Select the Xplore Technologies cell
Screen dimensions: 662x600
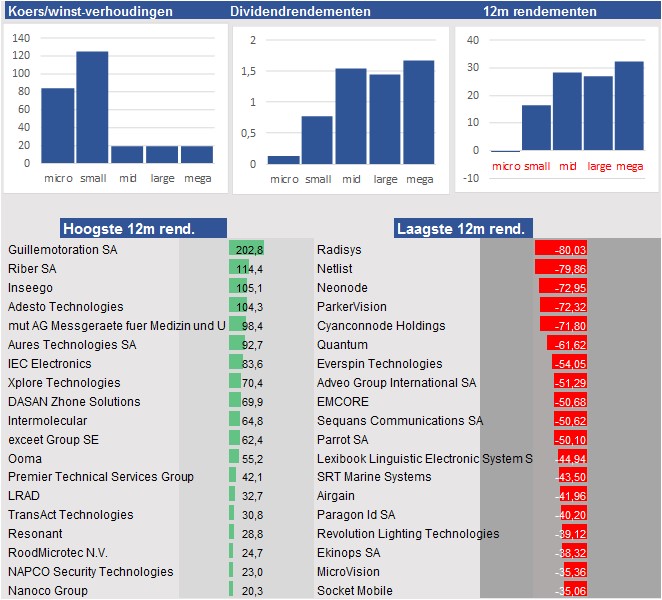tap(64, 383)
